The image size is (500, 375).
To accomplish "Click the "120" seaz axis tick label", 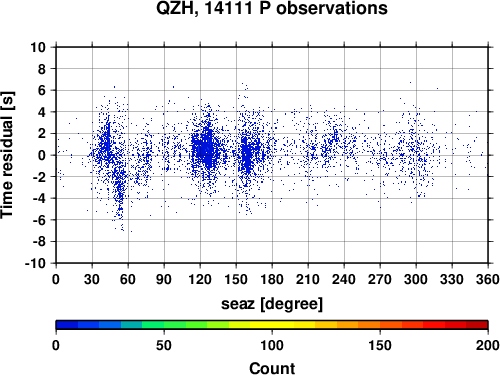I will click(200, 279).
